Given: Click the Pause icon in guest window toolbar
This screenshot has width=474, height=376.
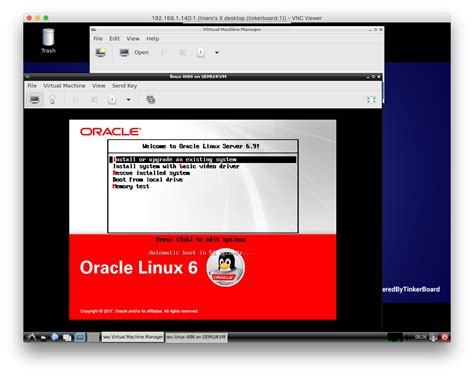Looking at the screenshot, I should click(x=94, y=100).
